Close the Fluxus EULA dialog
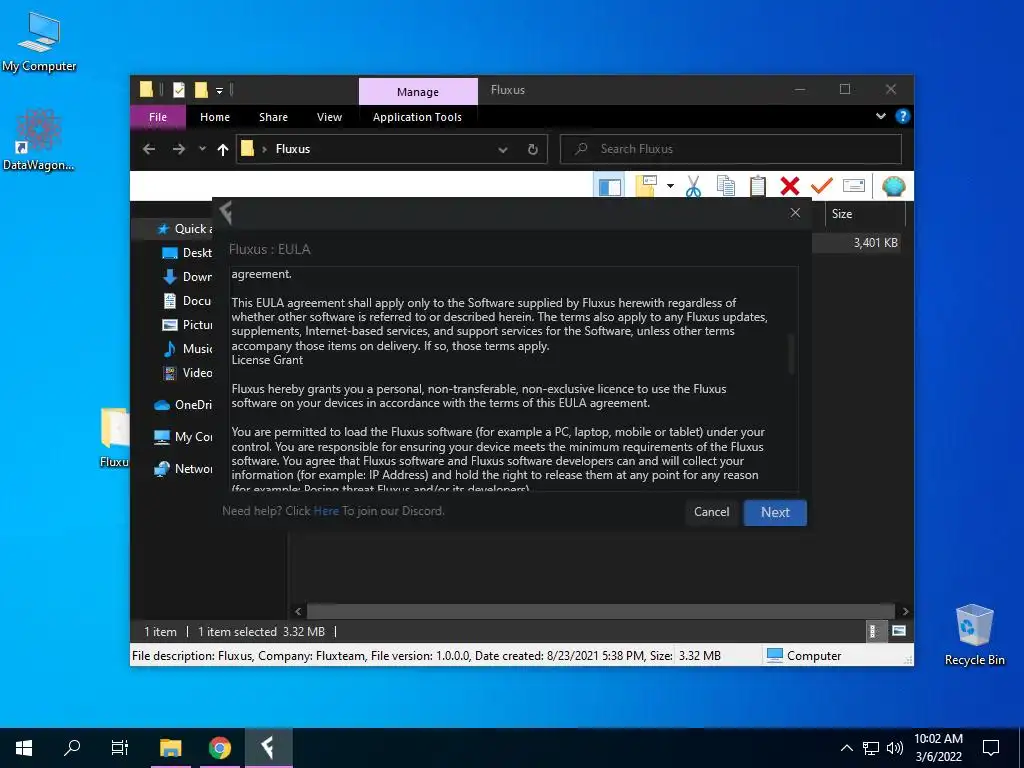 click(x=795, y=212)
